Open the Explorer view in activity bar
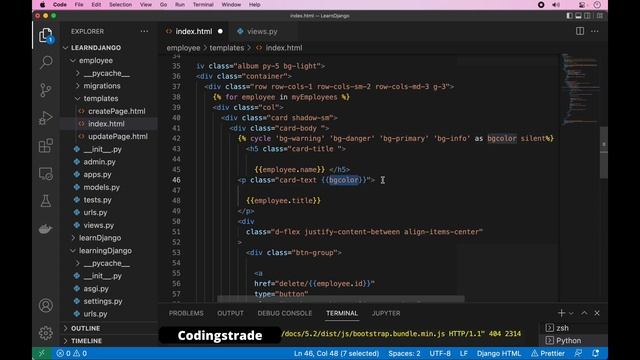 [46, 36]
